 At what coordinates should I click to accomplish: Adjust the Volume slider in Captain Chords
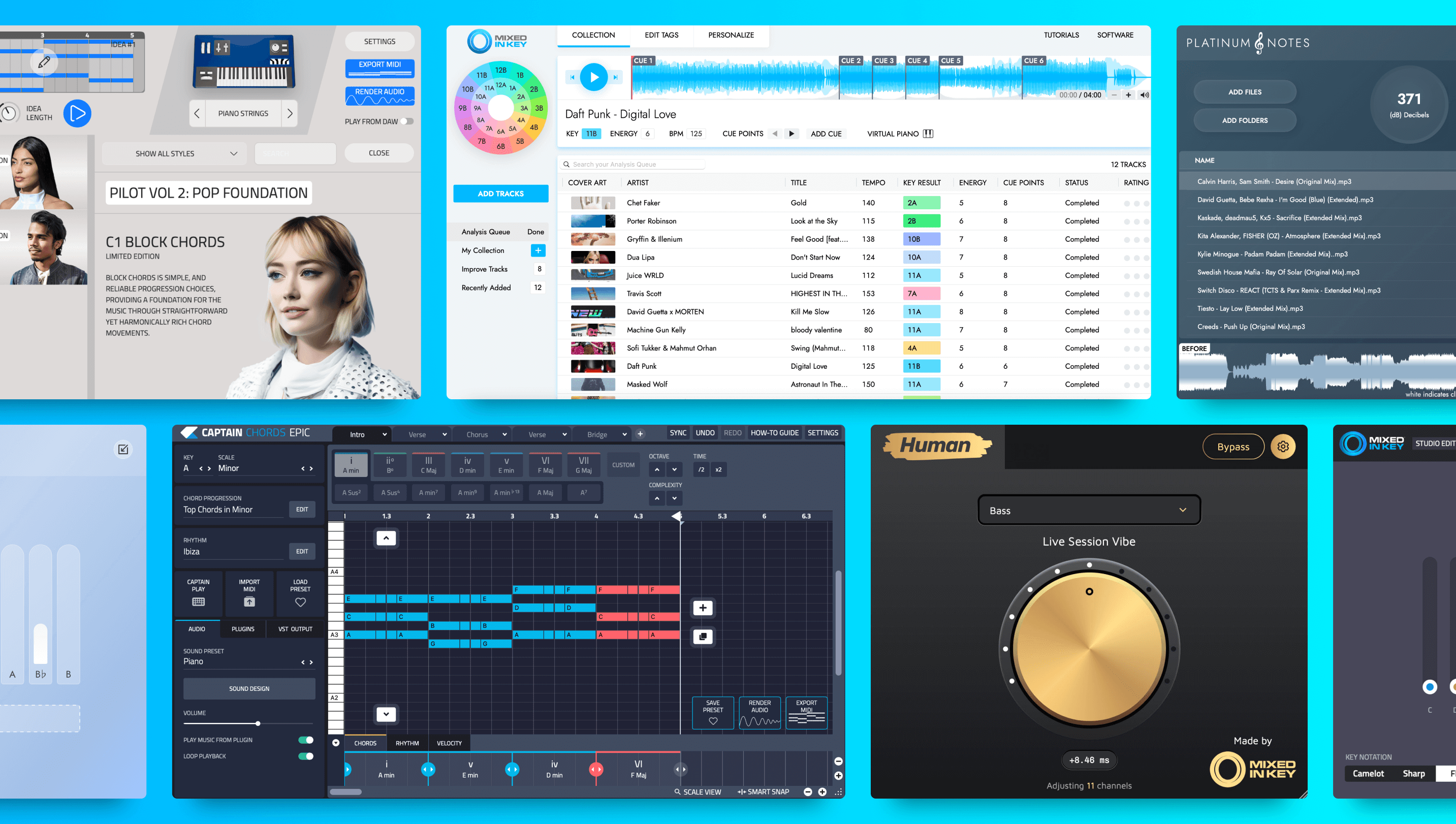[258, 723]
